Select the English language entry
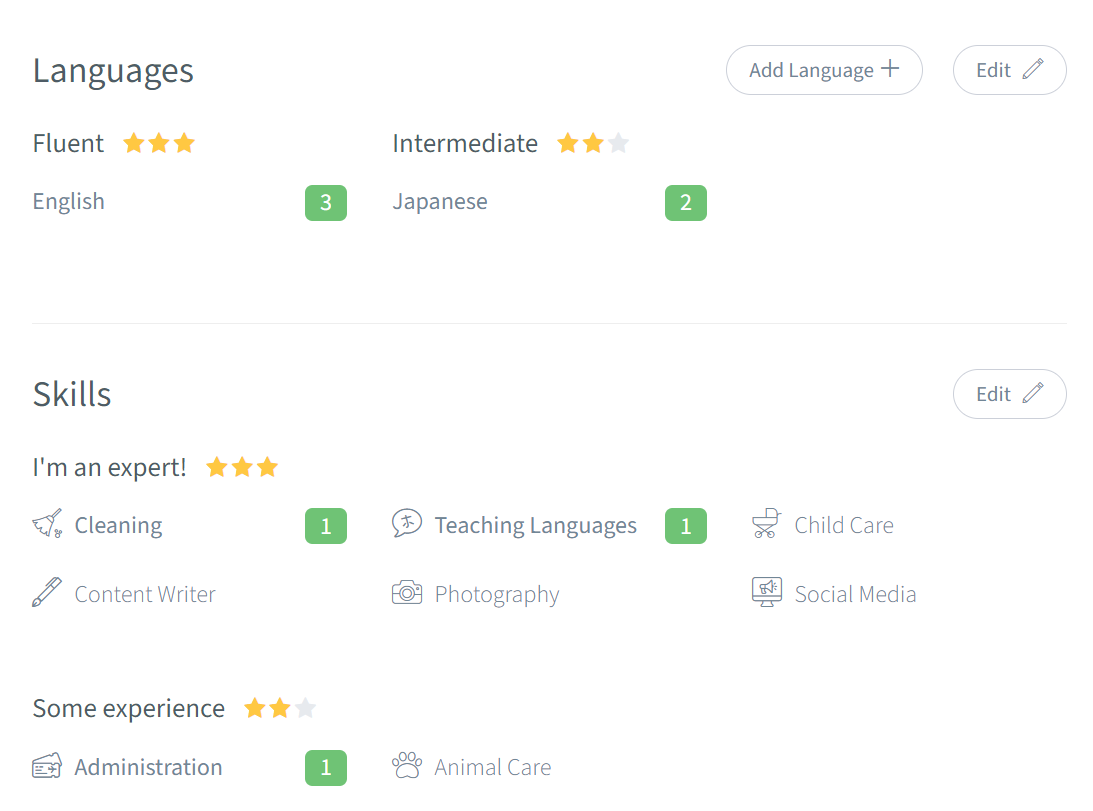The width and height of the screenshot is (1093, 811). click(x=69, y=202)
